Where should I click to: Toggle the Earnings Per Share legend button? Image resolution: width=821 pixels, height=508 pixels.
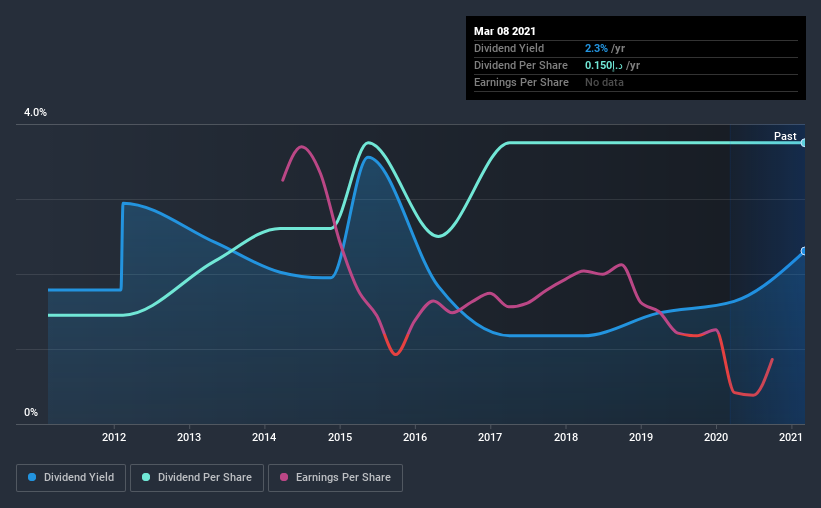(x=336, y=478)
